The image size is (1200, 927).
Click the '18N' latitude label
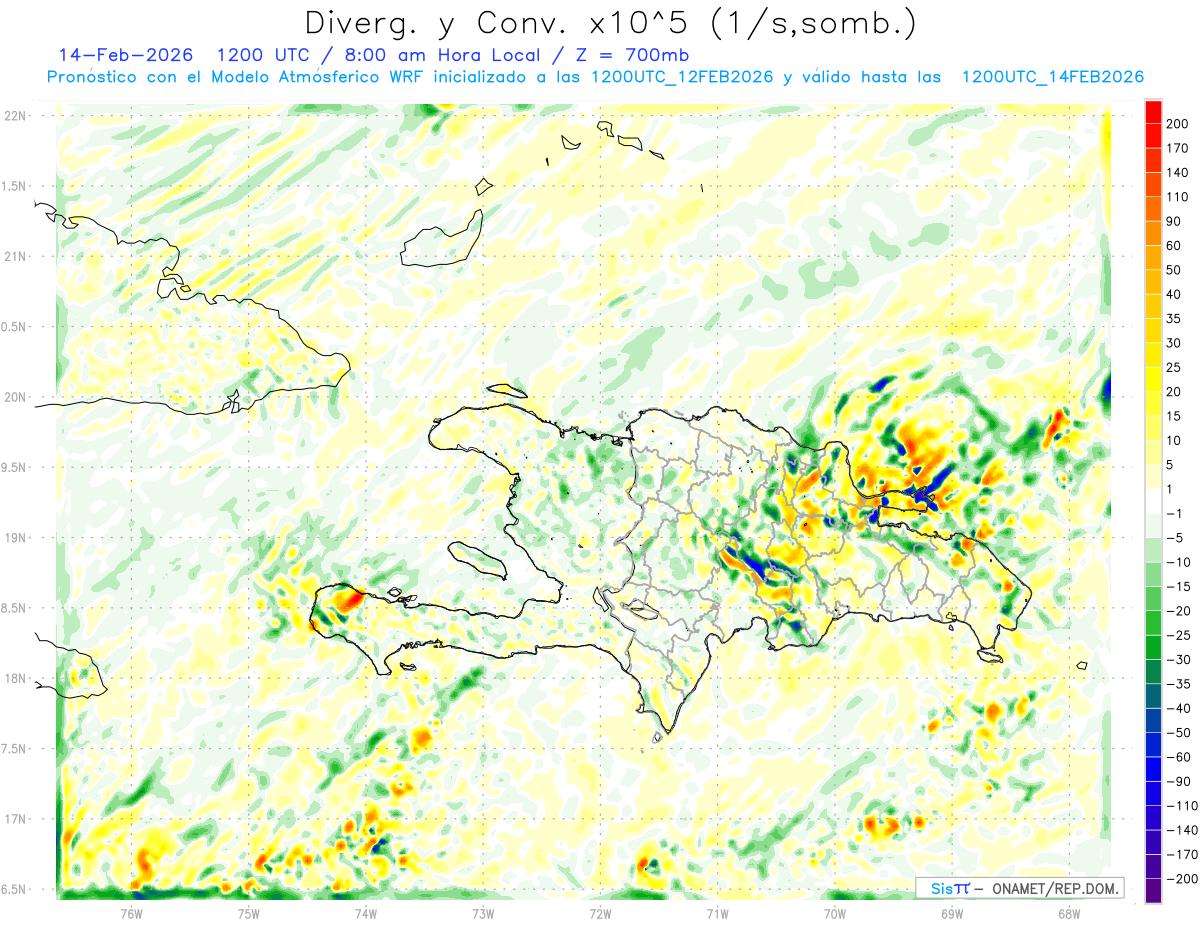(x=14, y=678)
